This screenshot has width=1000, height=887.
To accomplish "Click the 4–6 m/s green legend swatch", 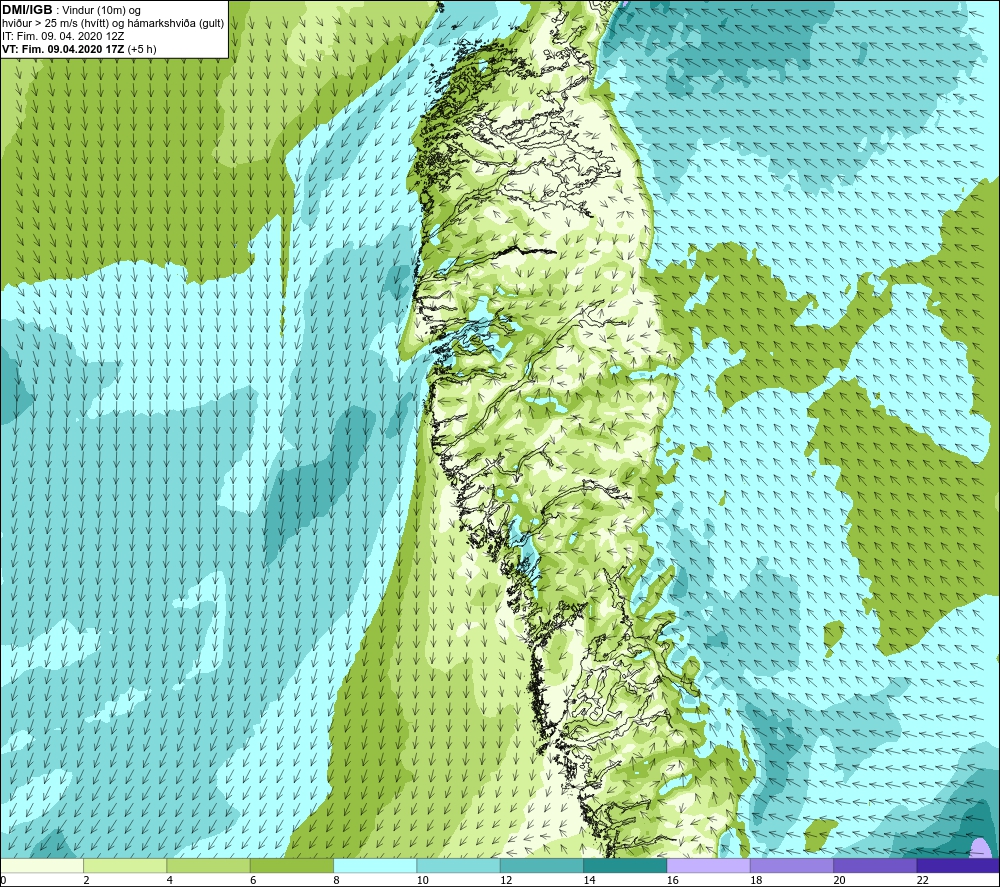I will tap(209, 865).
